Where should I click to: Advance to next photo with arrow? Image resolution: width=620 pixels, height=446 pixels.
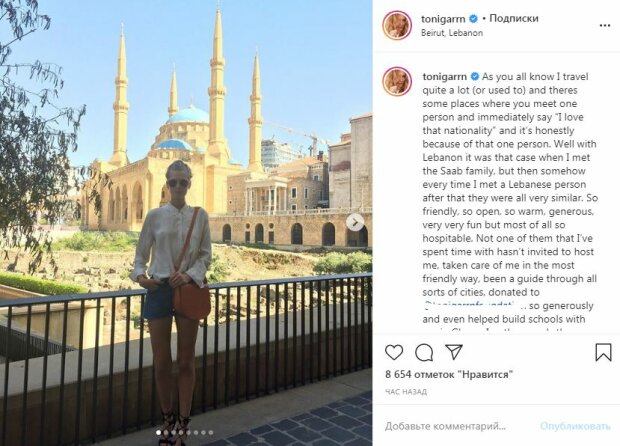(x=355, y=222)
